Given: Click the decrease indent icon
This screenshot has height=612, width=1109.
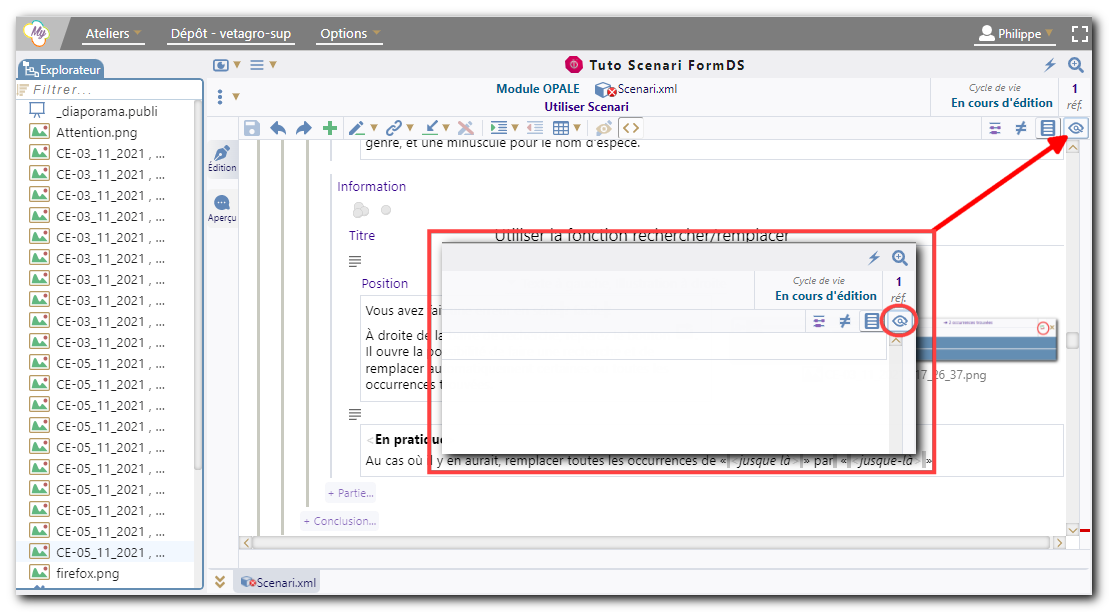Looking at the screenshot, I should pos(535,128).
